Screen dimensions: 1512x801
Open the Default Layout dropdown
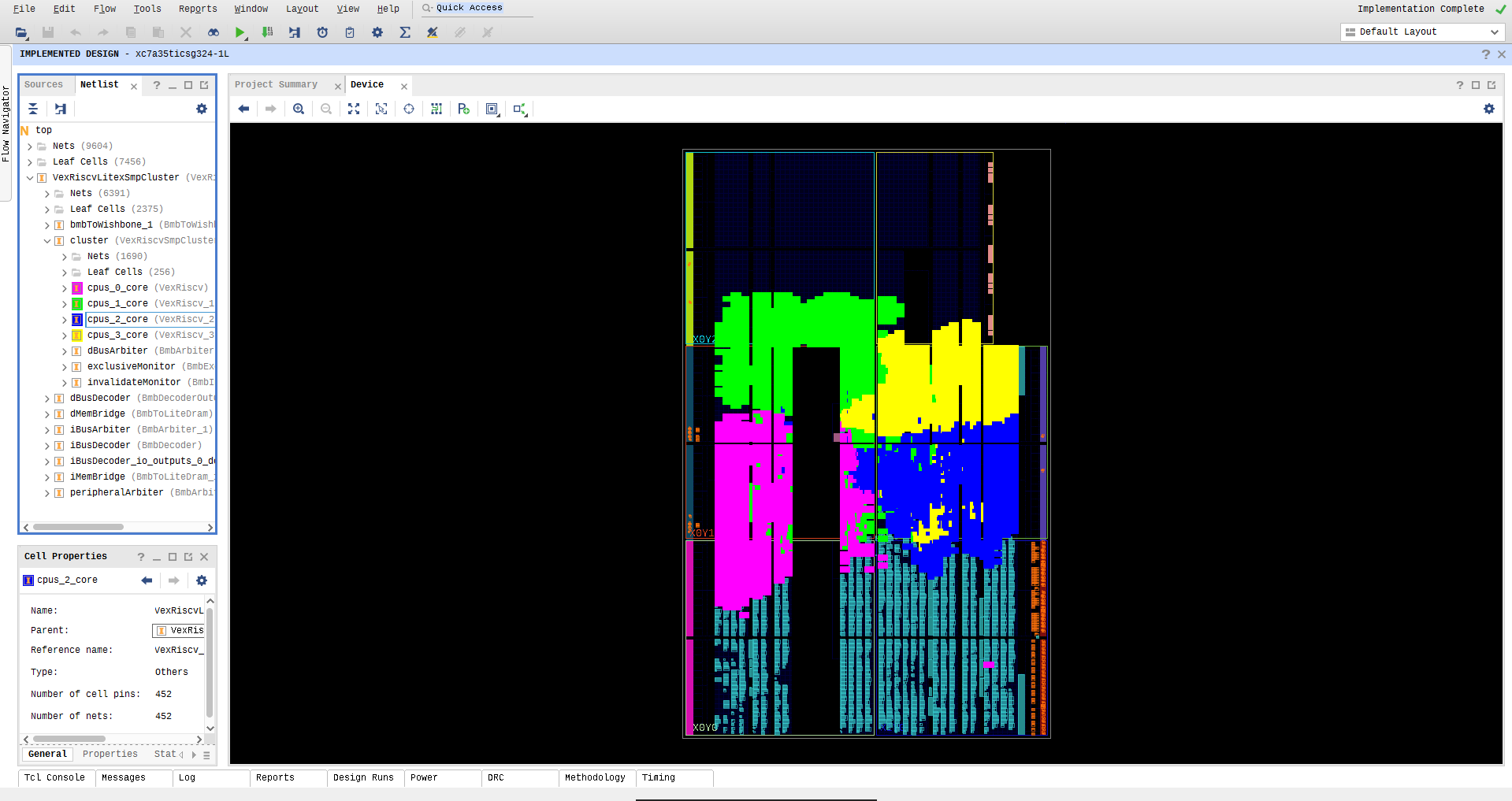(1493, 32)
